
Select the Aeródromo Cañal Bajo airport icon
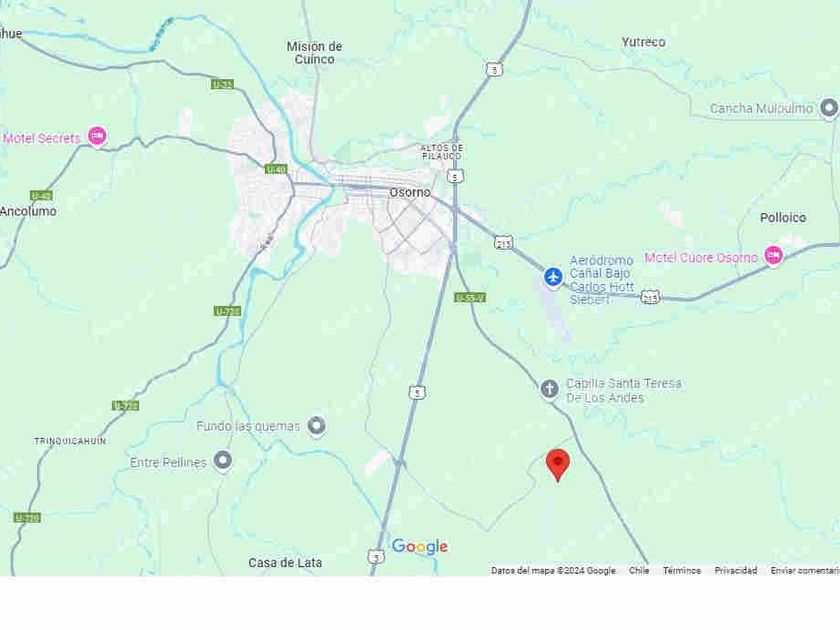[x=553, y=278]
